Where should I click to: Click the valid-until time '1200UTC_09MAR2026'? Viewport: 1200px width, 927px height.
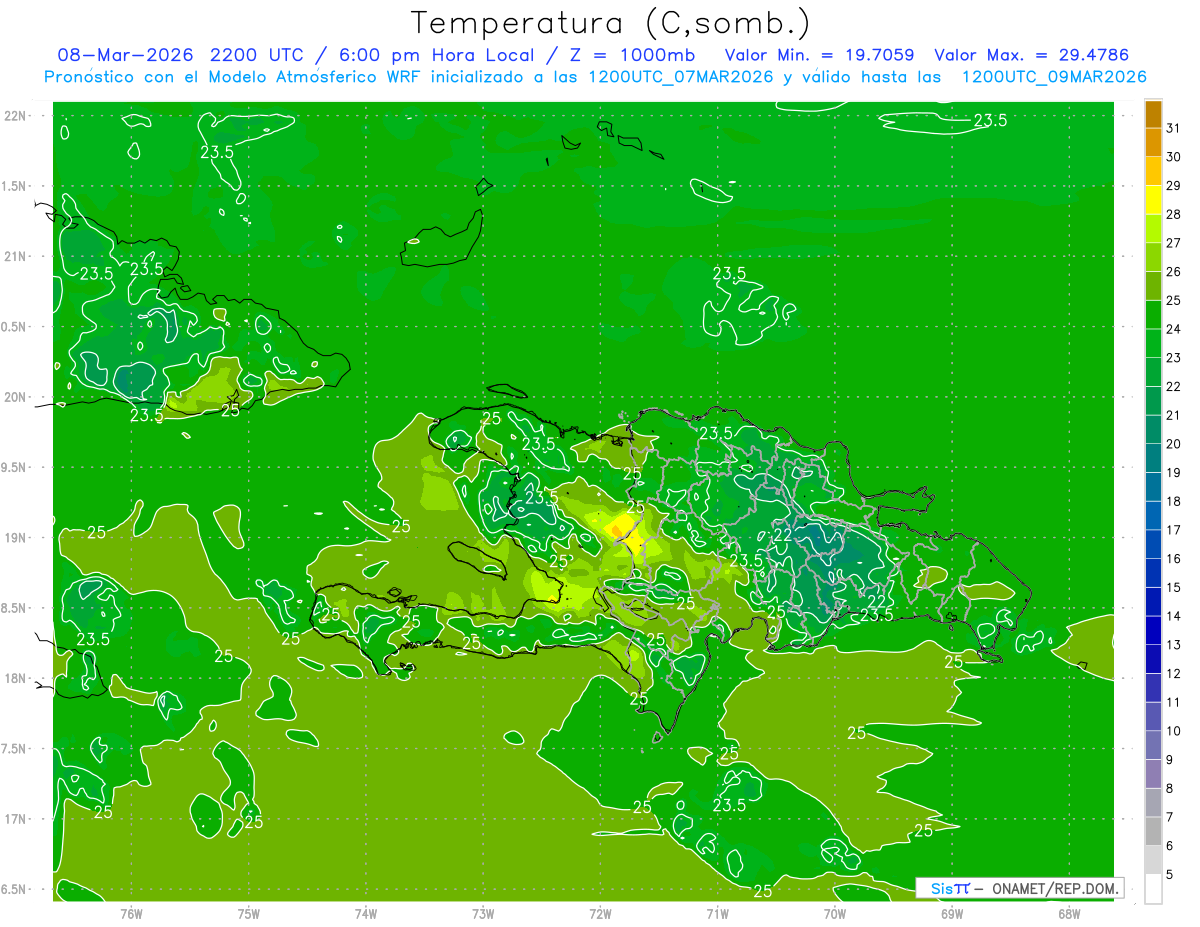tap(1053, 76)
